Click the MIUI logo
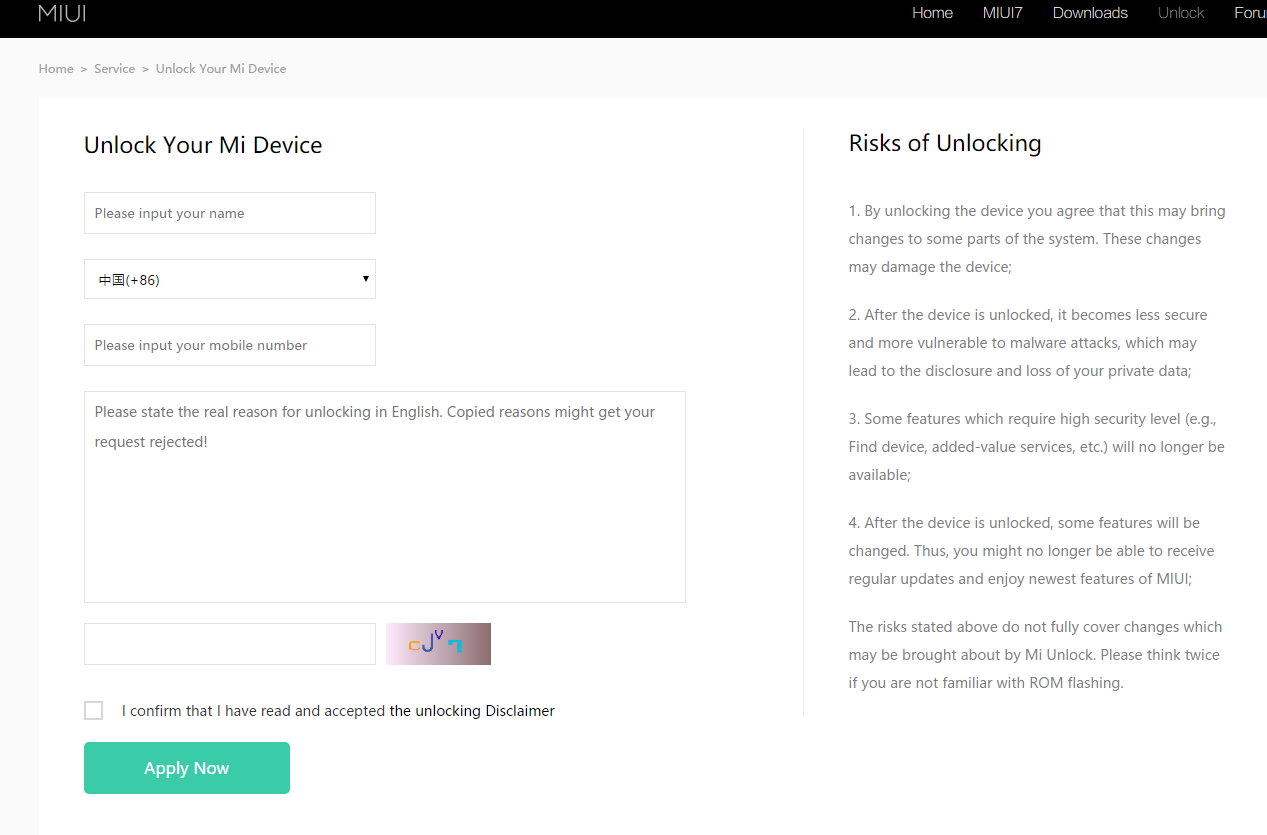This screenshot has width=1267, height=835. coord(62,13)
